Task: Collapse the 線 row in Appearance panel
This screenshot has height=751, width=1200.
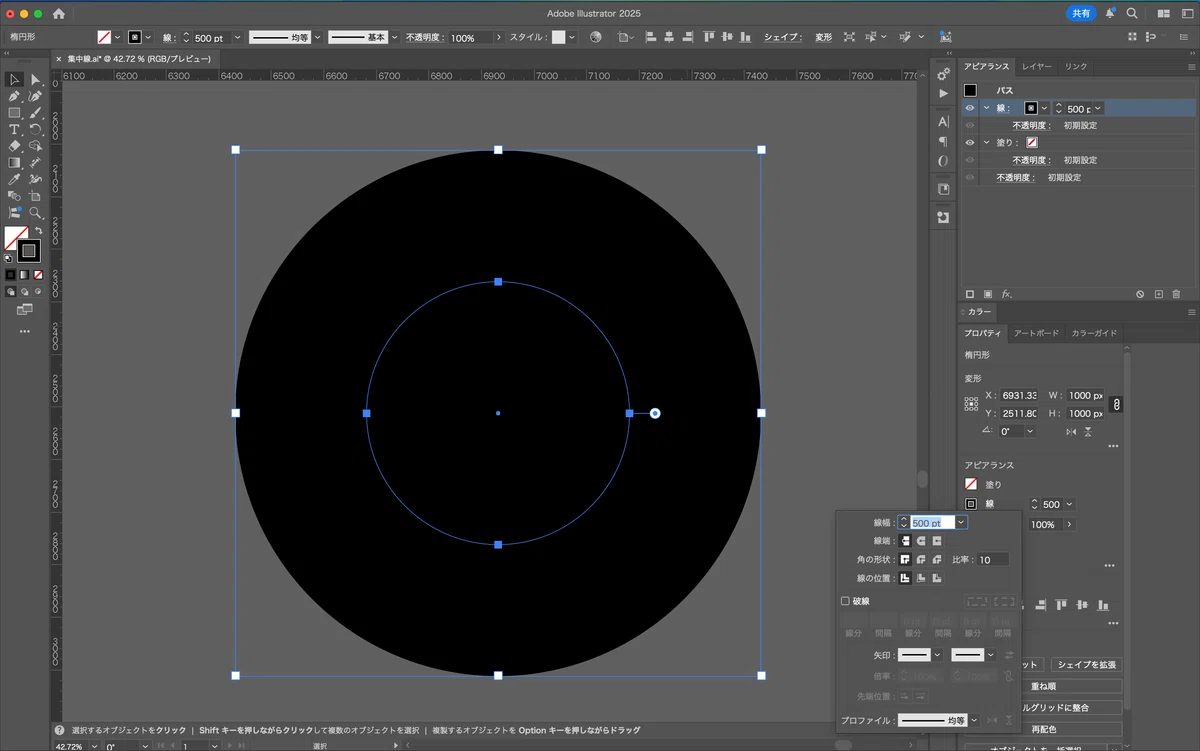Action: [986, 108]
